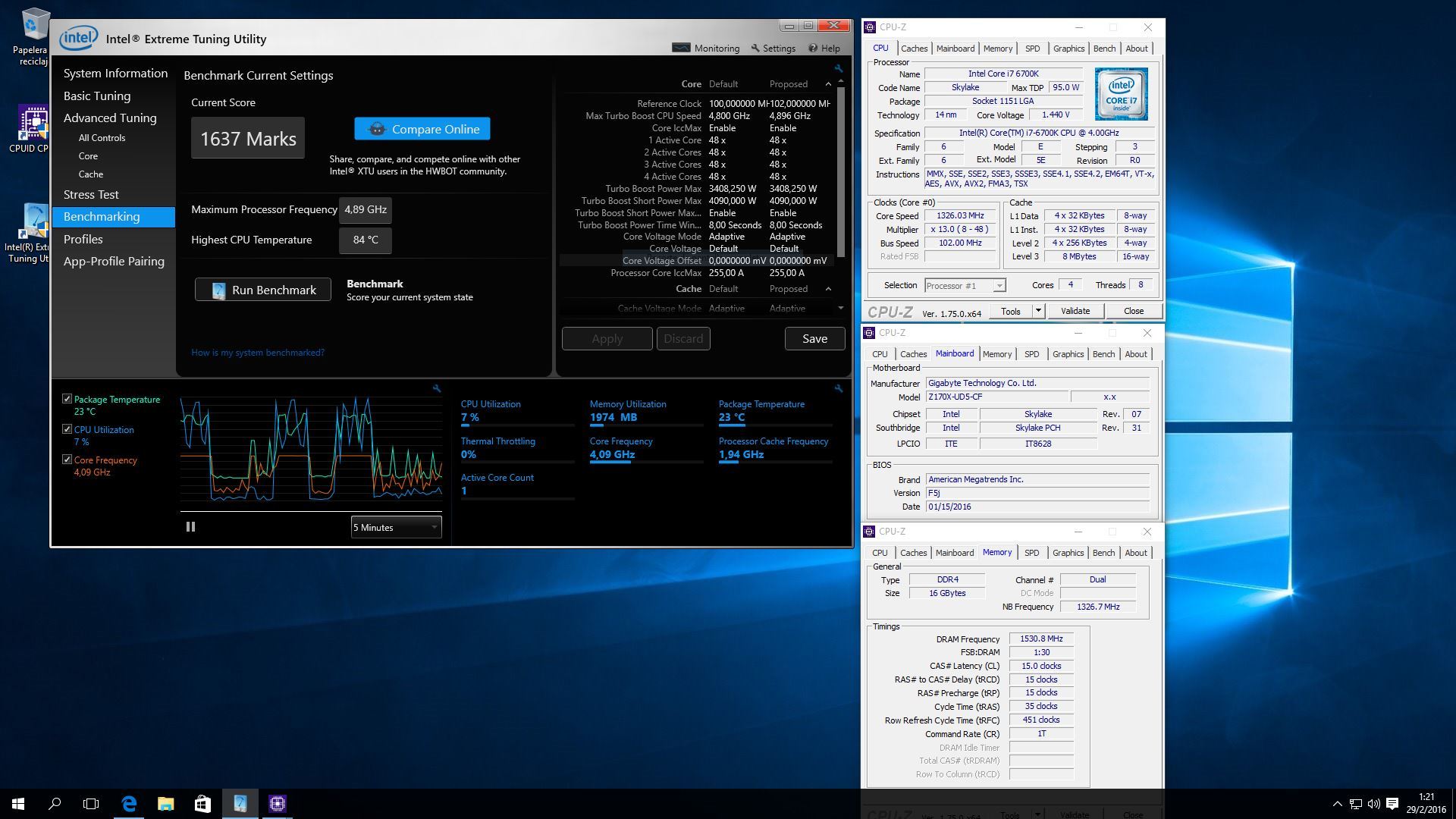Open the Monitoring view icon
Viewport: 1456px width, 819px height.
tap(681, 48)
